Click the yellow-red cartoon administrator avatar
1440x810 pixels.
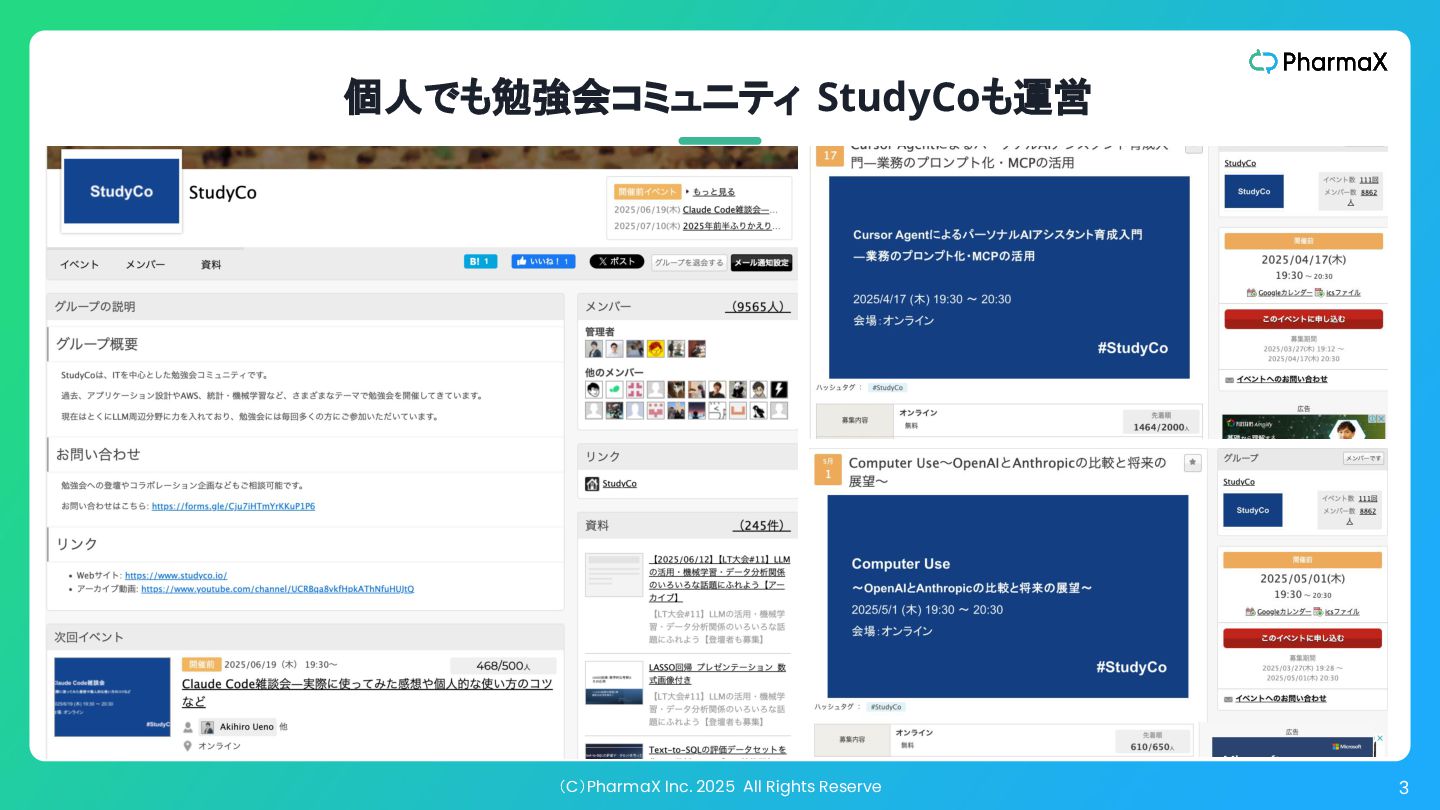tap(656, 349)
